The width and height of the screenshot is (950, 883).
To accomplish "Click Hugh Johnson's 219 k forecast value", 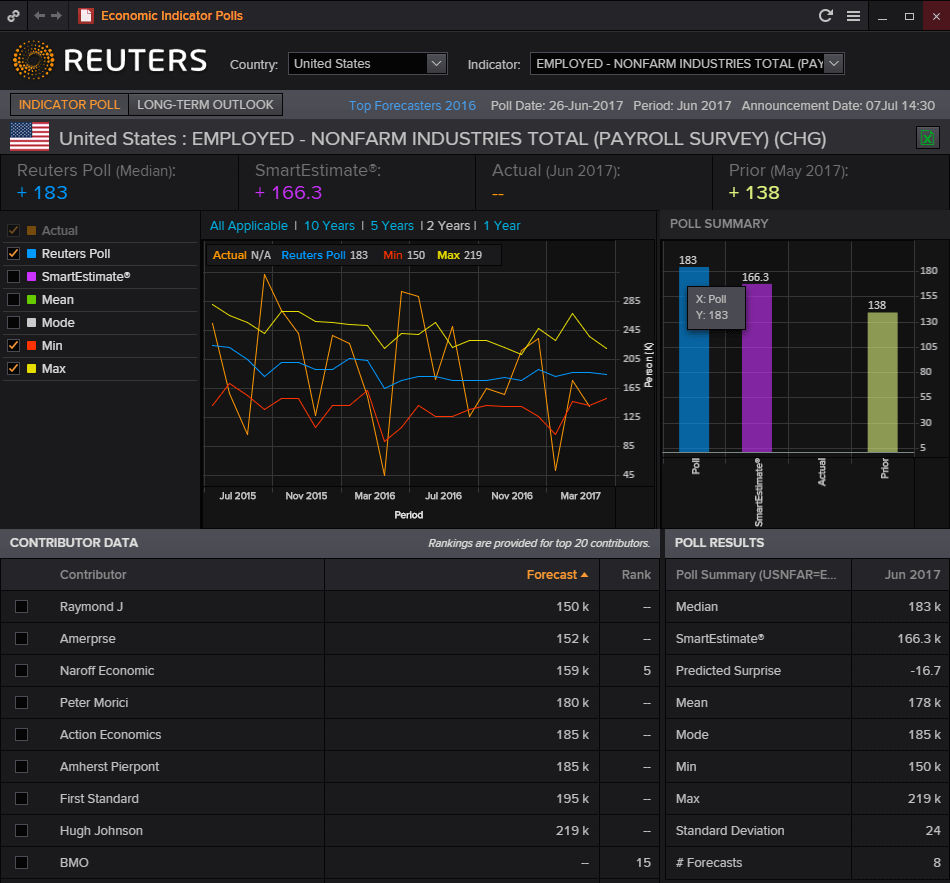I will click(573, 830).
